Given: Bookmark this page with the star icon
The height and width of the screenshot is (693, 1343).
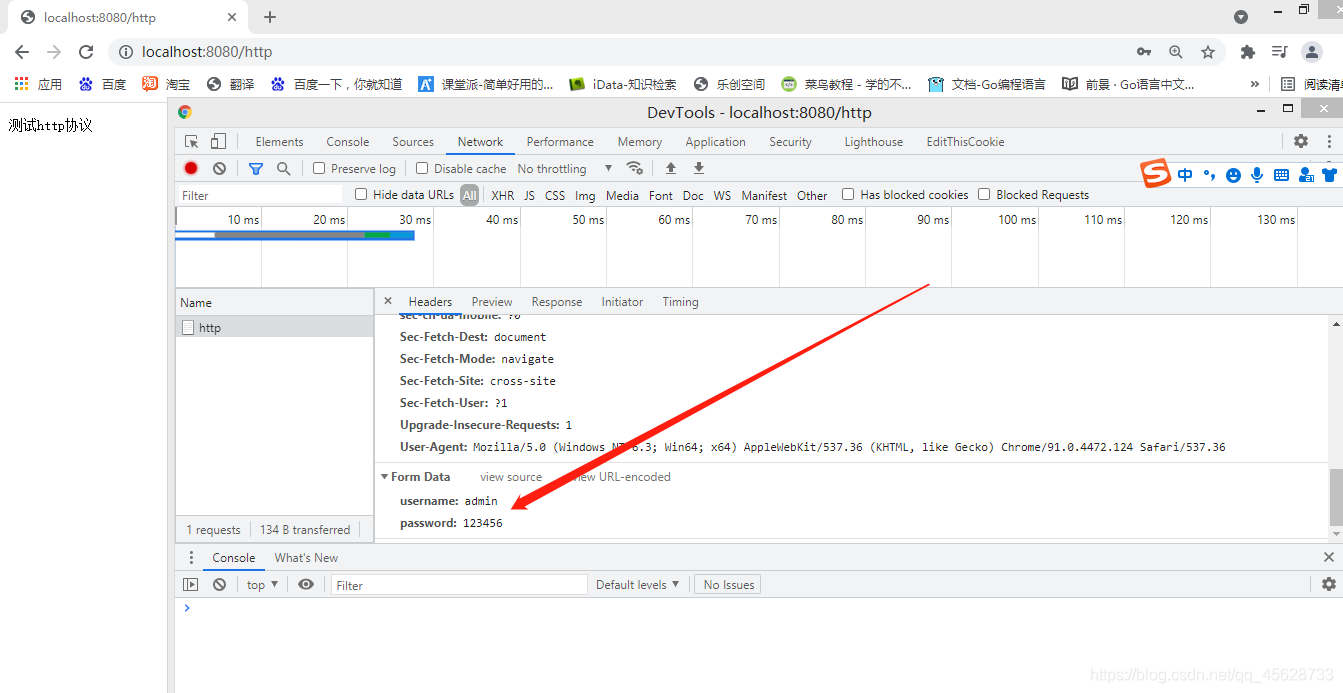Looking at the screenshot, I should (x=1208, y=52).
